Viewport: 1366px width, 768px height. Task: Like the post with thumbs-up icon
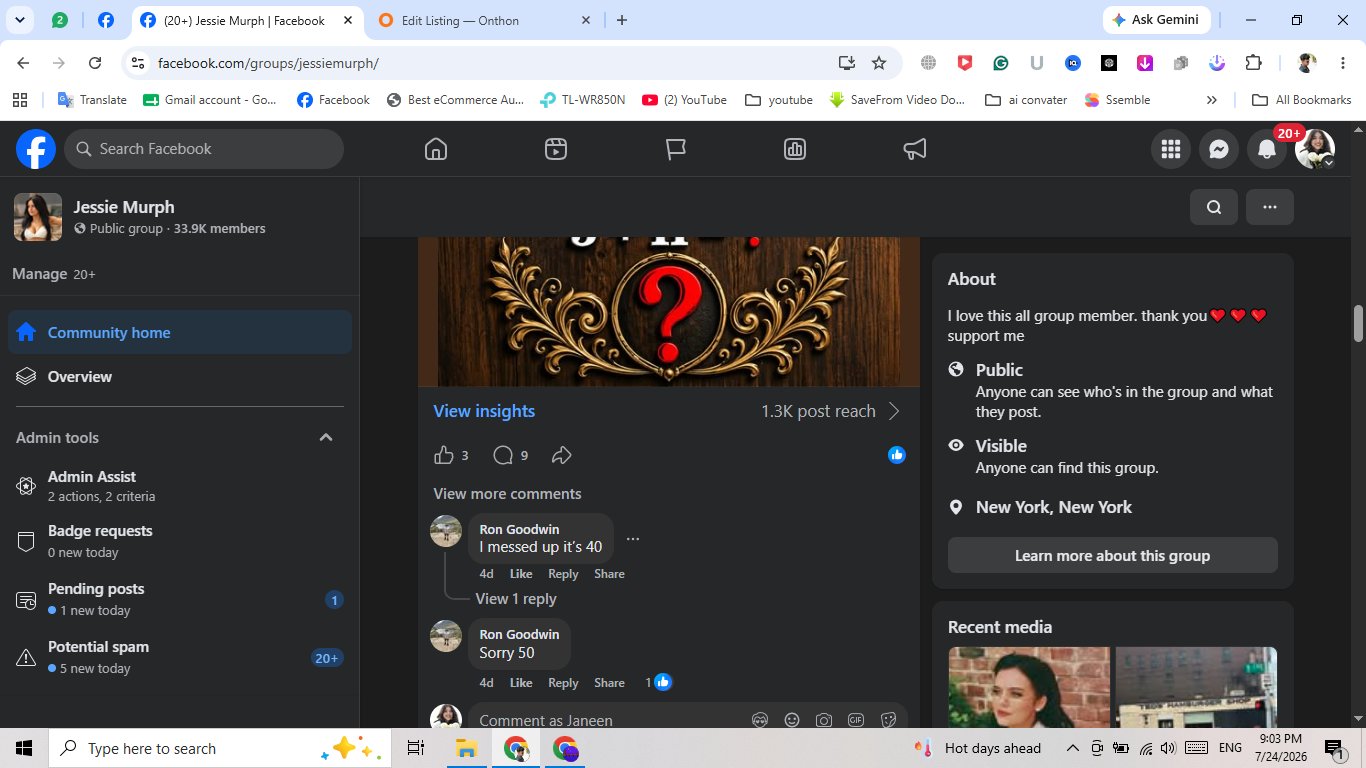[444, 455]
